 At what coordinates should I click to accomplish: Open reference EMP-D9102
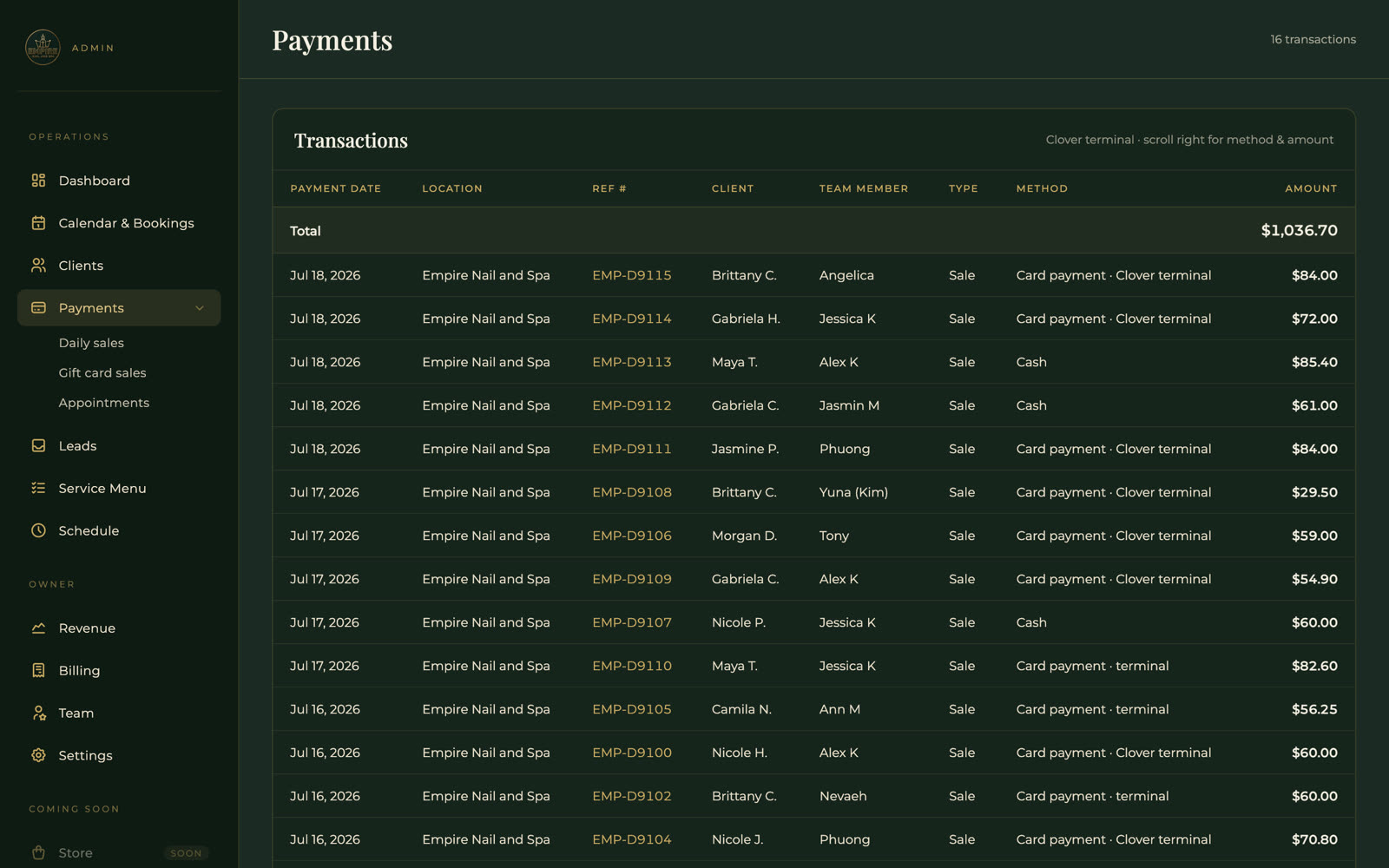click(632, 796)
